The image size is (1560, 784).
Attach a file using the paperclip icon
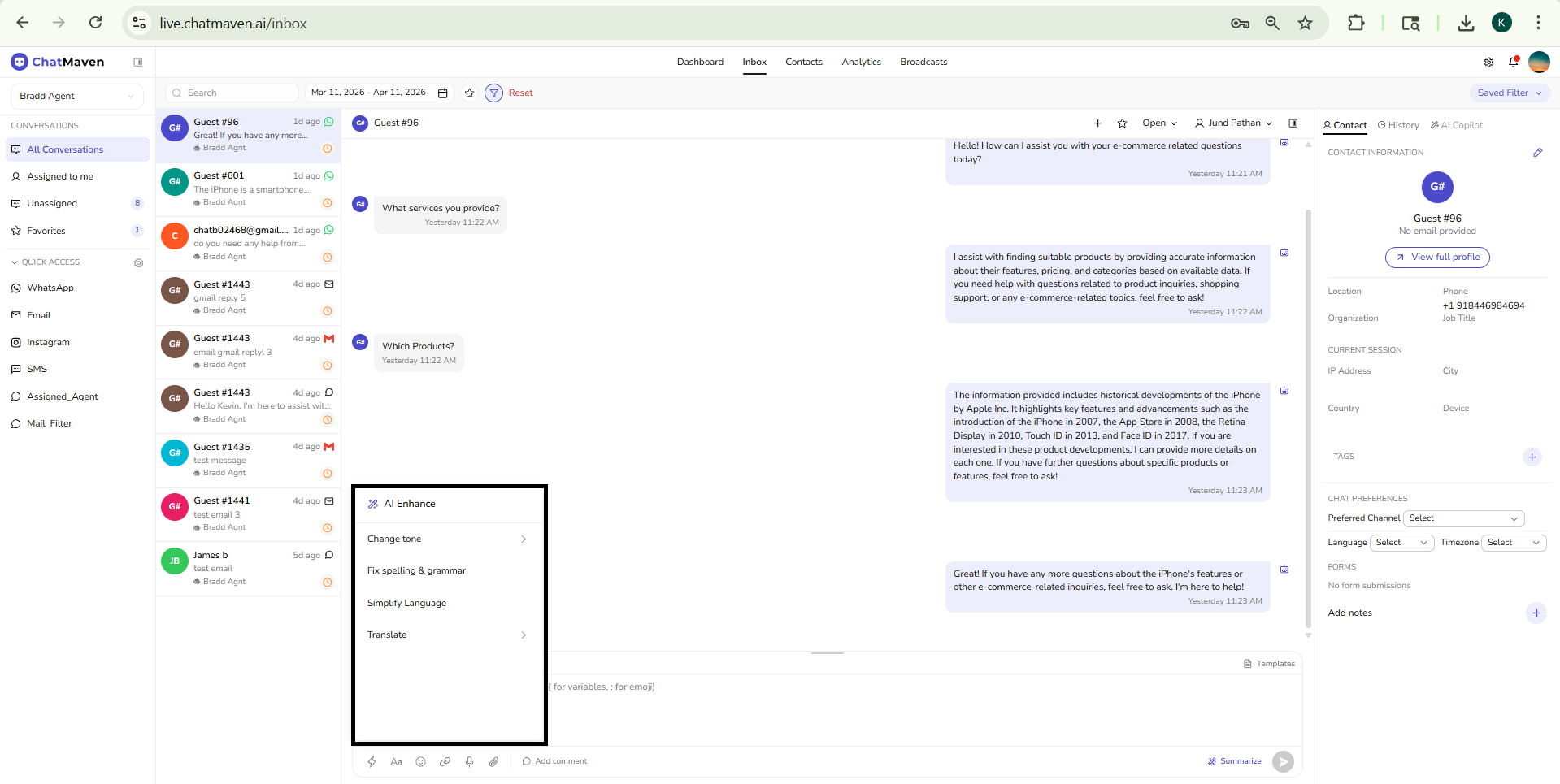[494, 762]
